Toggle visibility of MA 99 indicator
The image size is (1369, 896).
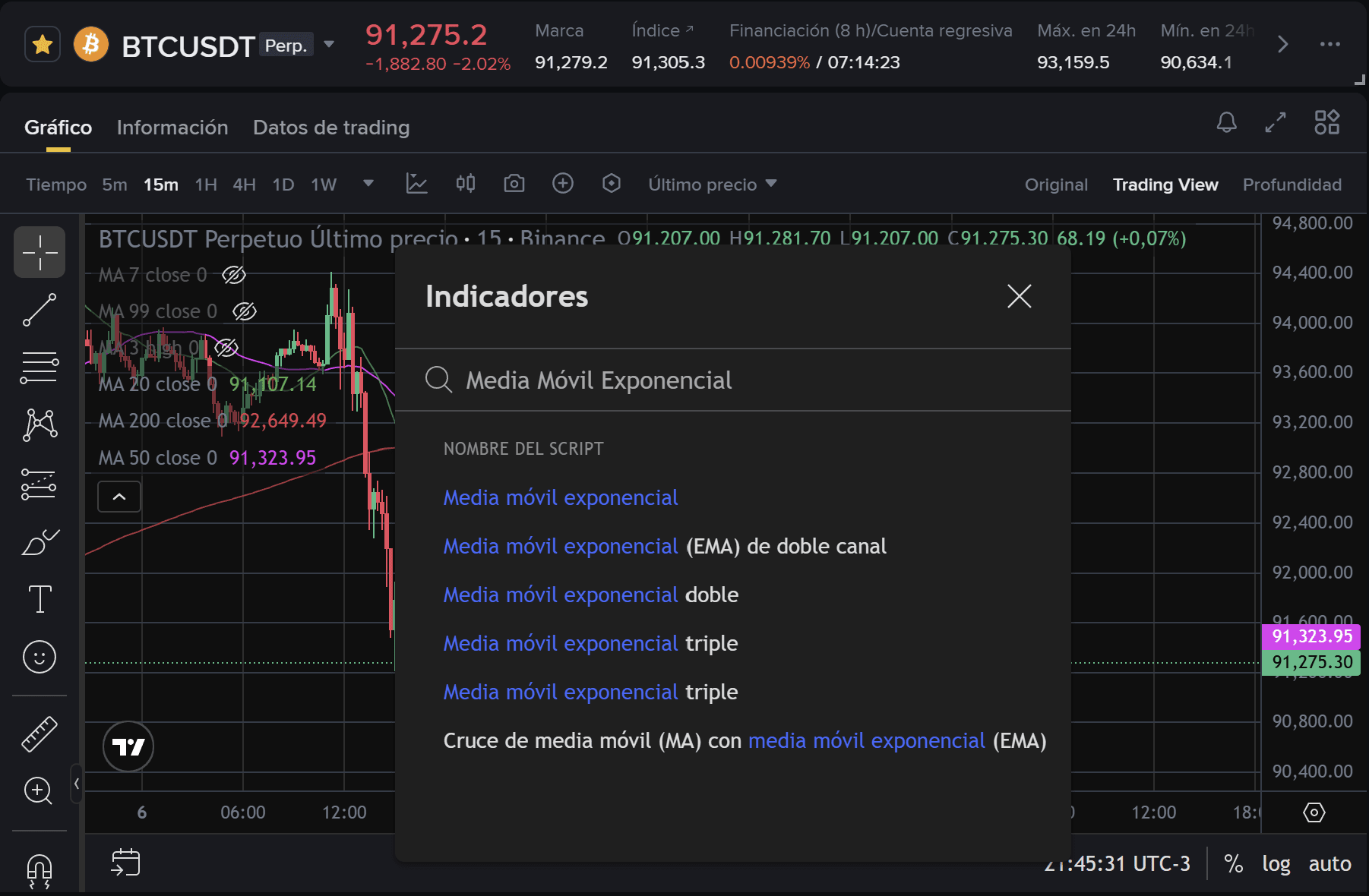coord(245,311)
